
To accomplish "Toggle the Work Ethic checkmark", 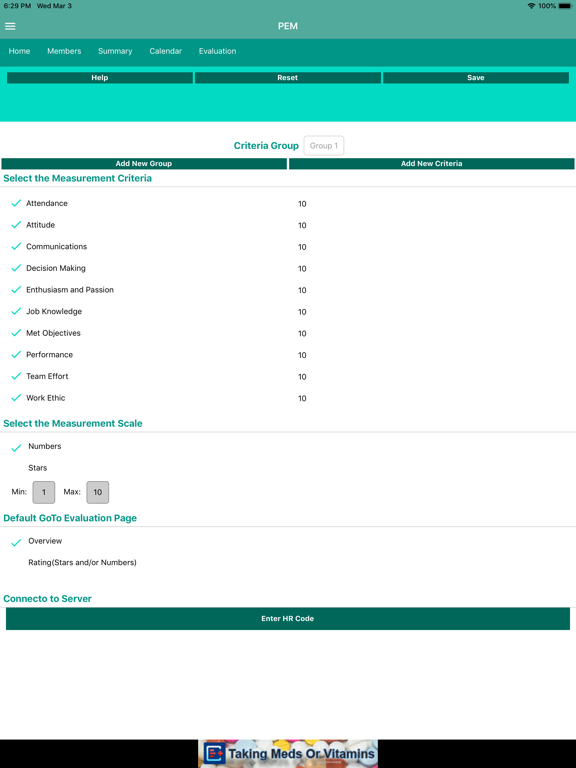I will point(16,397).
